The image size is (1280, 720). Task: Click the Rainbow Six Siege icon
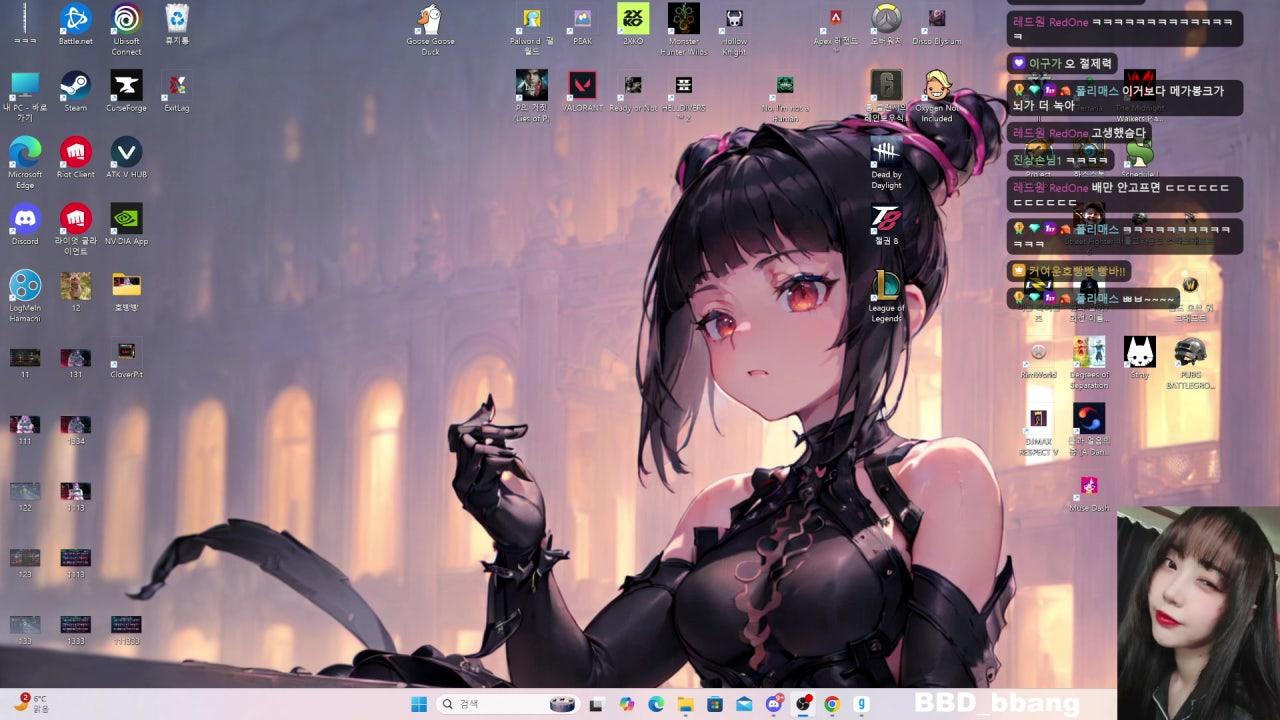(886, 96)
